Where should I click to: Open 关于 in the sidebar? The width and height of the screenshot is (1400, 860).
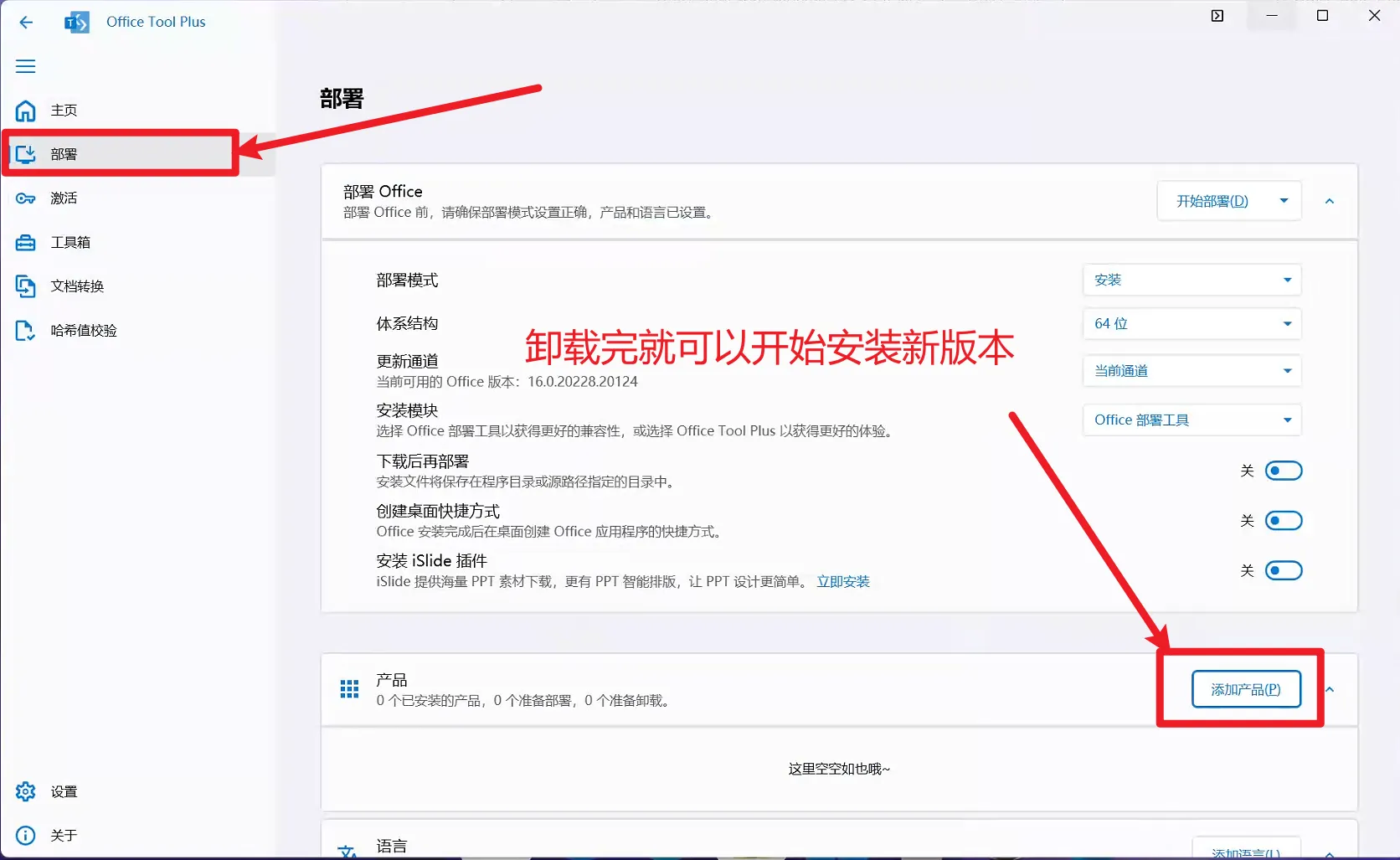(138, 836)
